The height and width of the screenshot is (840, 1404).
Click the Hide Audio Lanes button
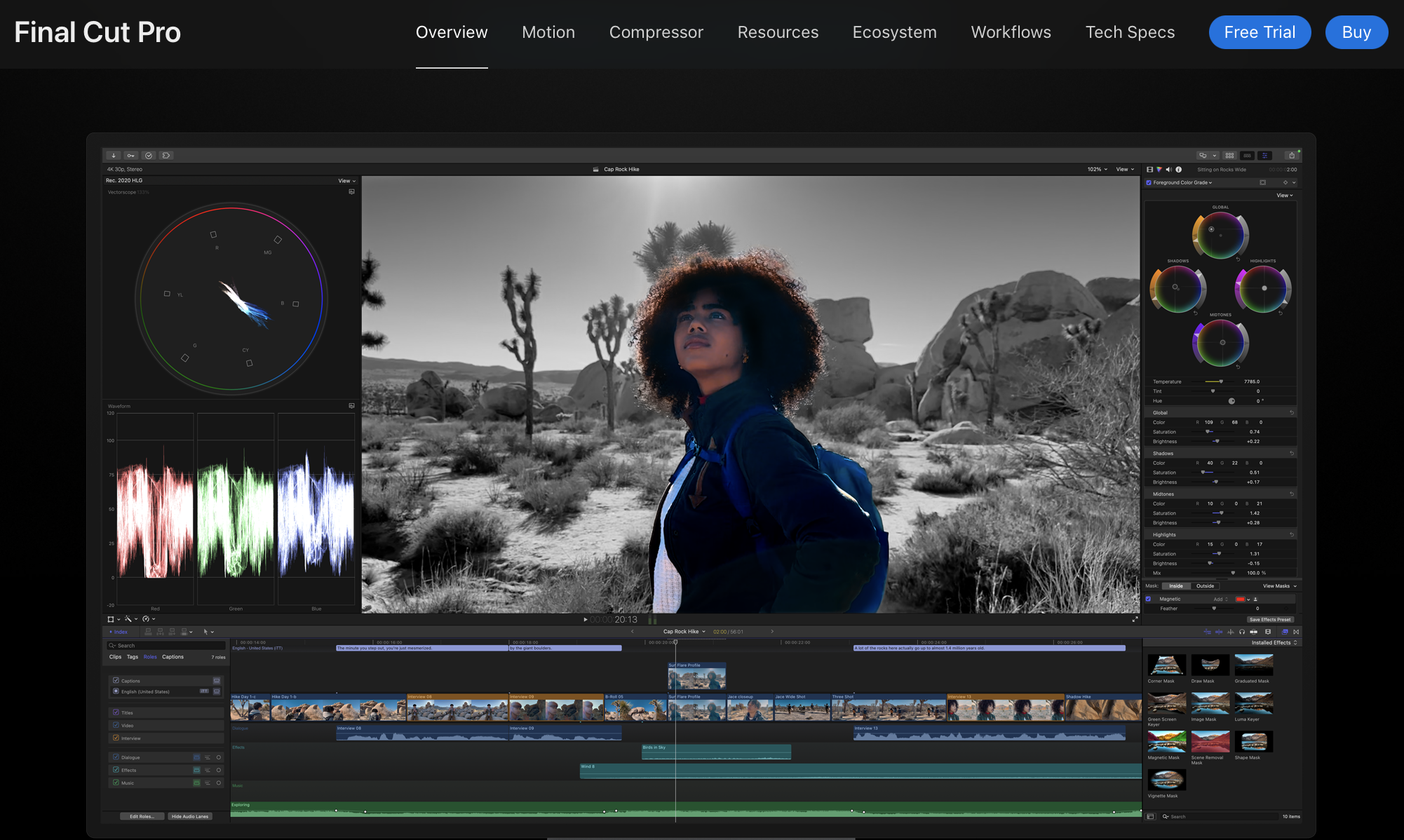click(x=190, y=816)
